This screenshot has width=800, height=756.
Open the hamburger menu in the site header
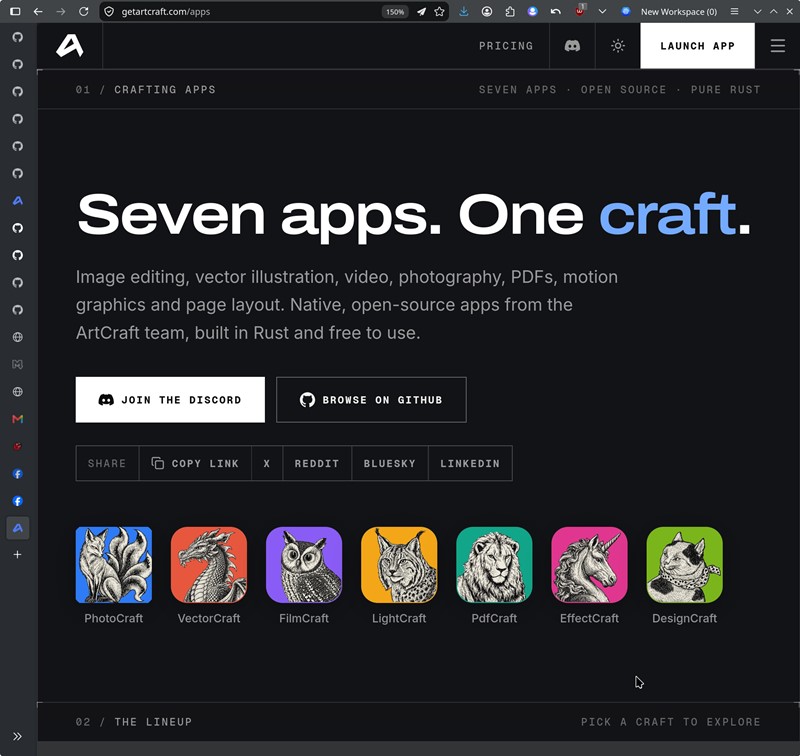[x=778, y=46]
